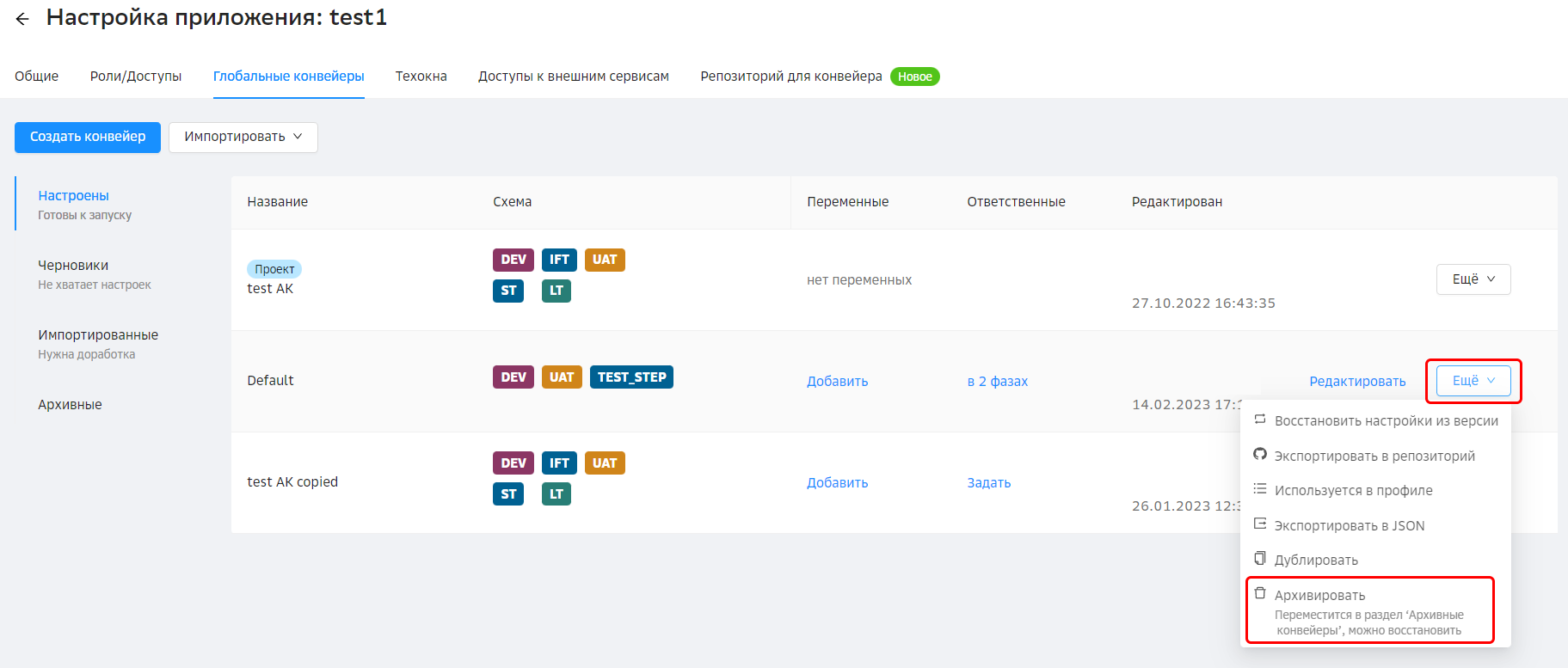Click the list icon for 'Используется в профиле'
1568x668 pixels.
(1260, 489)
